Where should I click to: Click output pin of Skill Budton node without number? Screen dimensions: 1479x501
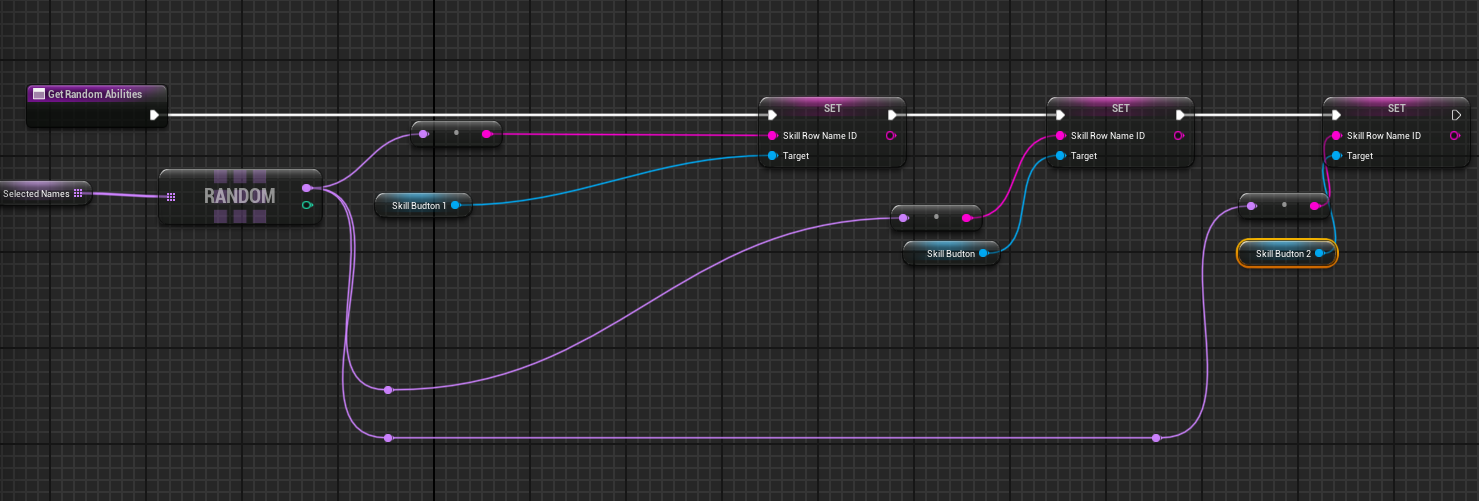pyautogui.click(x=983, y=253)
